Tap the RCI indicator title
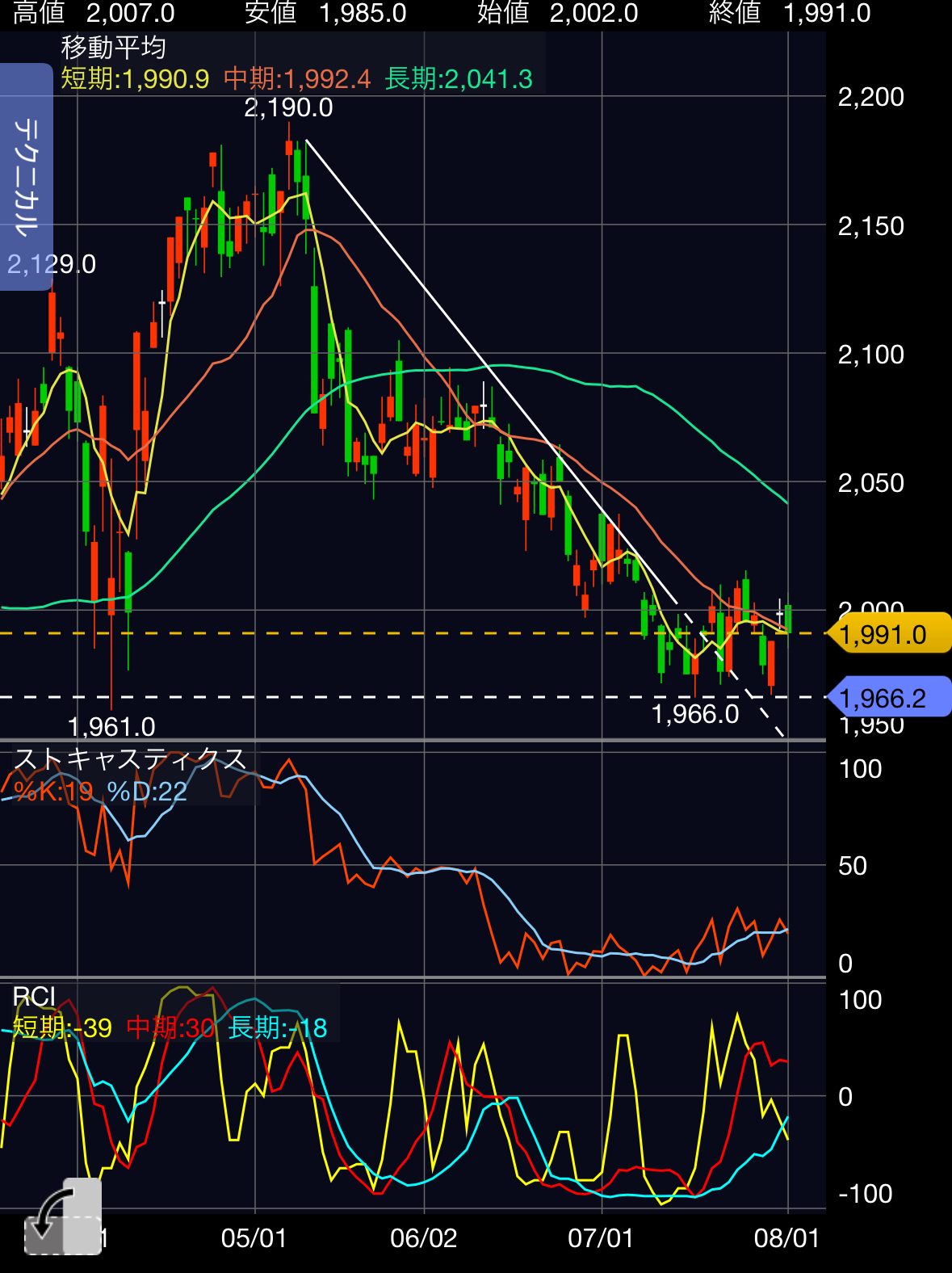The image size is (952, 1273). [x=35, y=998]
